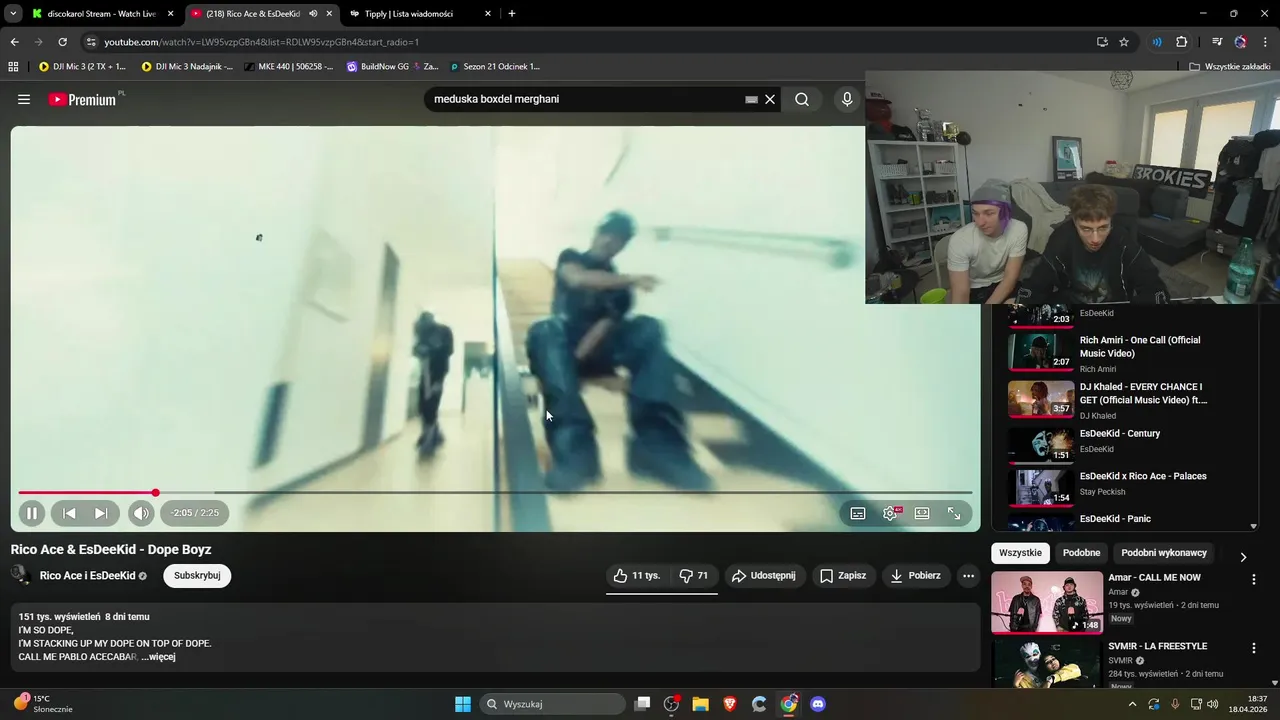This screenshot has width=1280, height=720.
Task: Expand description with '...więcej'
Action: pos(158,657)
